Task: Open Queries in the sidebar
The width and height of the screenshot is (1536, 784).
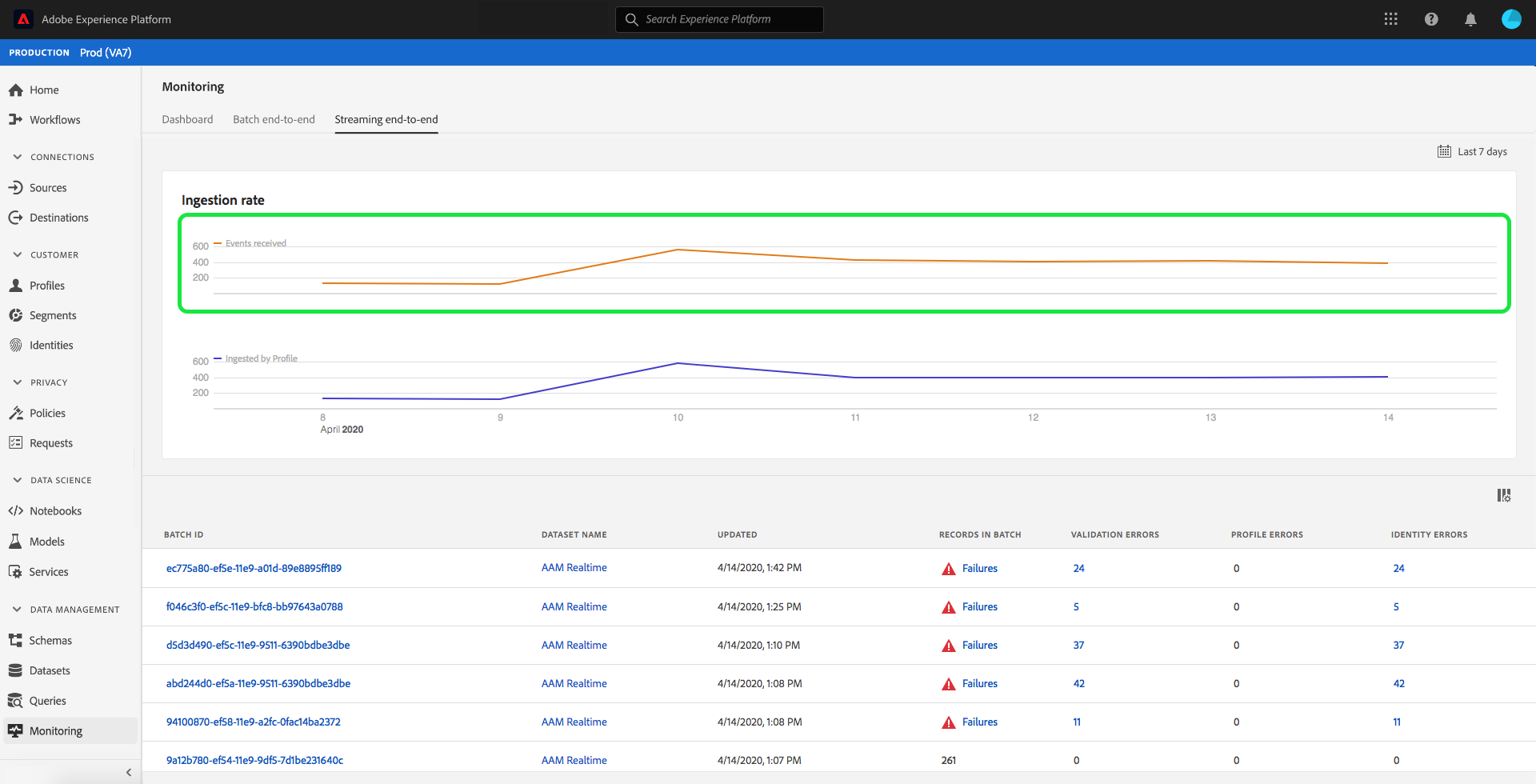Action: [47, 701]
